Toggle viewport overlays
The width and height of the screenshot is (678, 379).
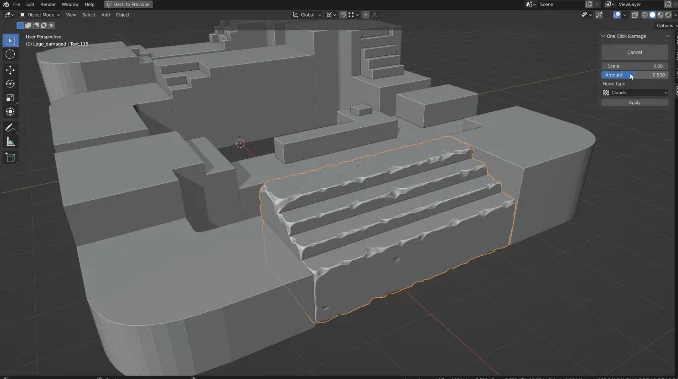pyautogui.click(x=617, y=15)
